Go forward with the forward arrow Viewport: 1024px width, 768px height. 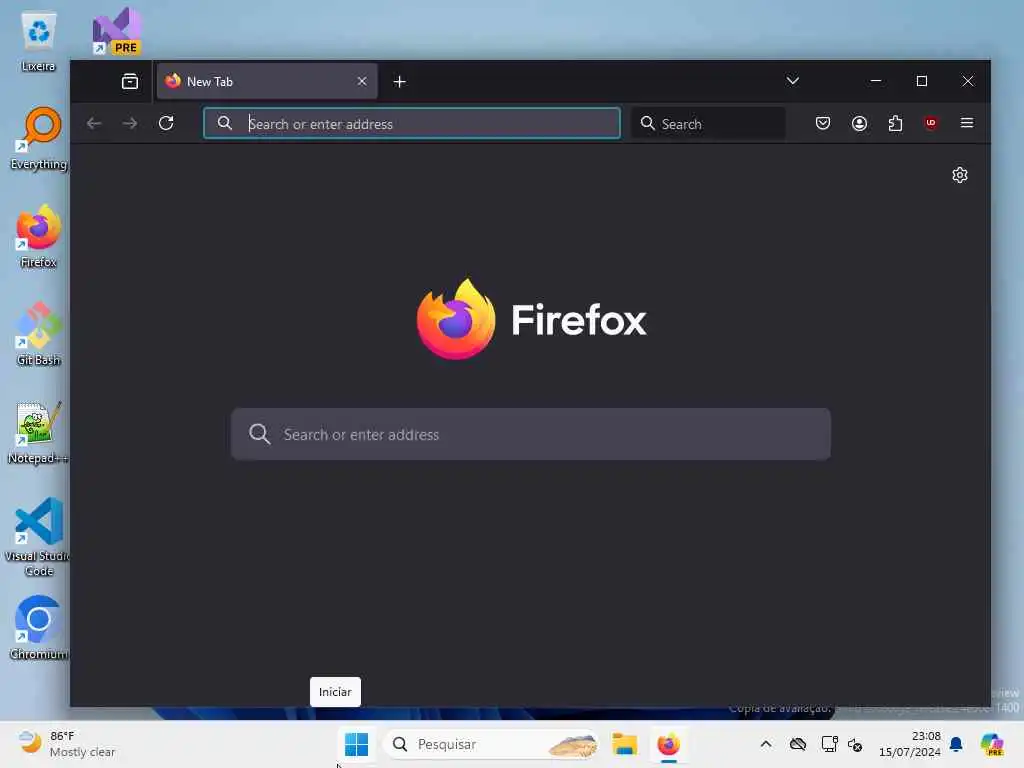point(130,123)
